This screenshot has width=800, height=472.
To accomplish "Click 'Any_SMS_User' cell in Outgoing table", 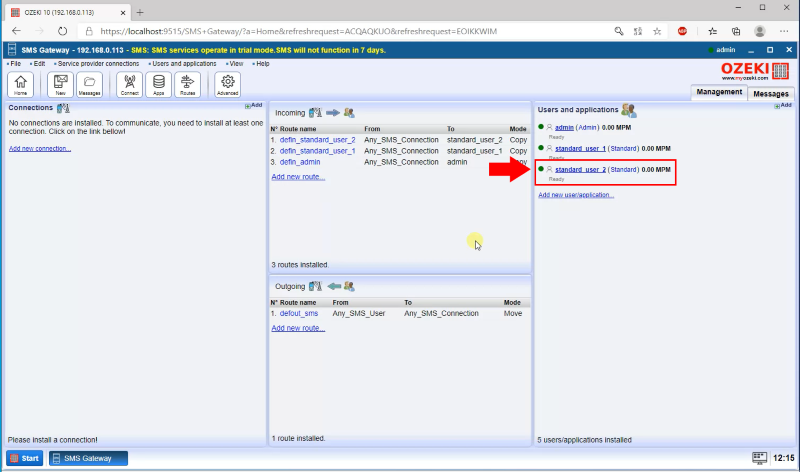I will [359, 313].
